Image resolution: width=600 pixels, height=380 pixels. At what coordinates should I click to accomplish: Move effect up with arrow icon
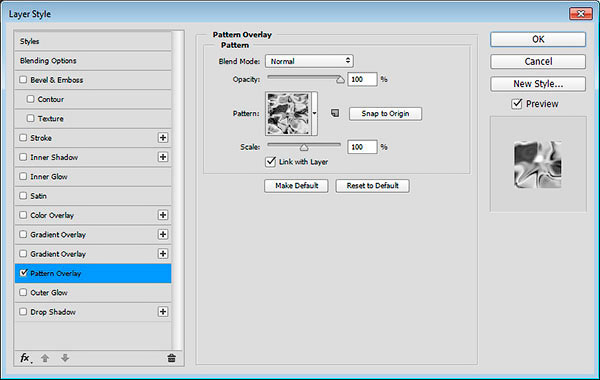point(45,358)
